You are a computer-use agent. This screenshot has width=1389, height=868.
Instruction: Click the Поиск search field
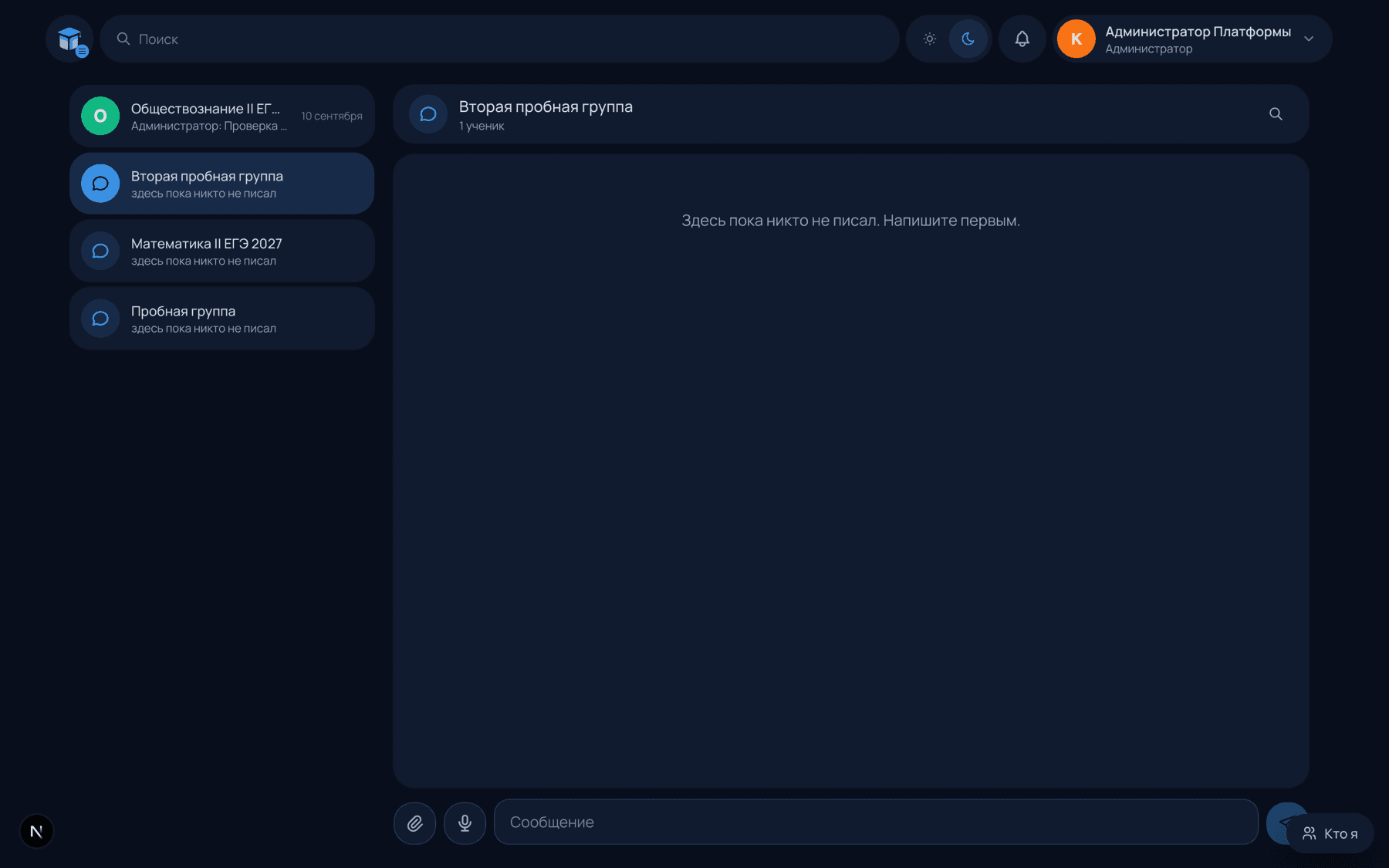(500, 39)
